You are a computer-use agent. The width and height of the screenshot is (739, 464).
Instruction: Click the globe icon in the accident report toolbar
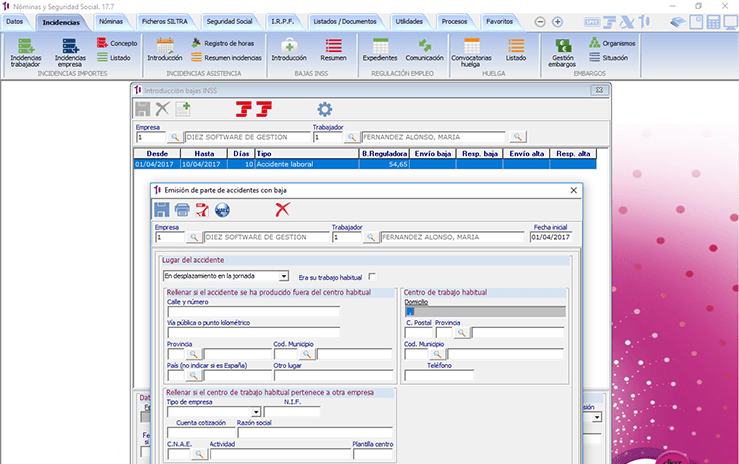click(222, 209)
